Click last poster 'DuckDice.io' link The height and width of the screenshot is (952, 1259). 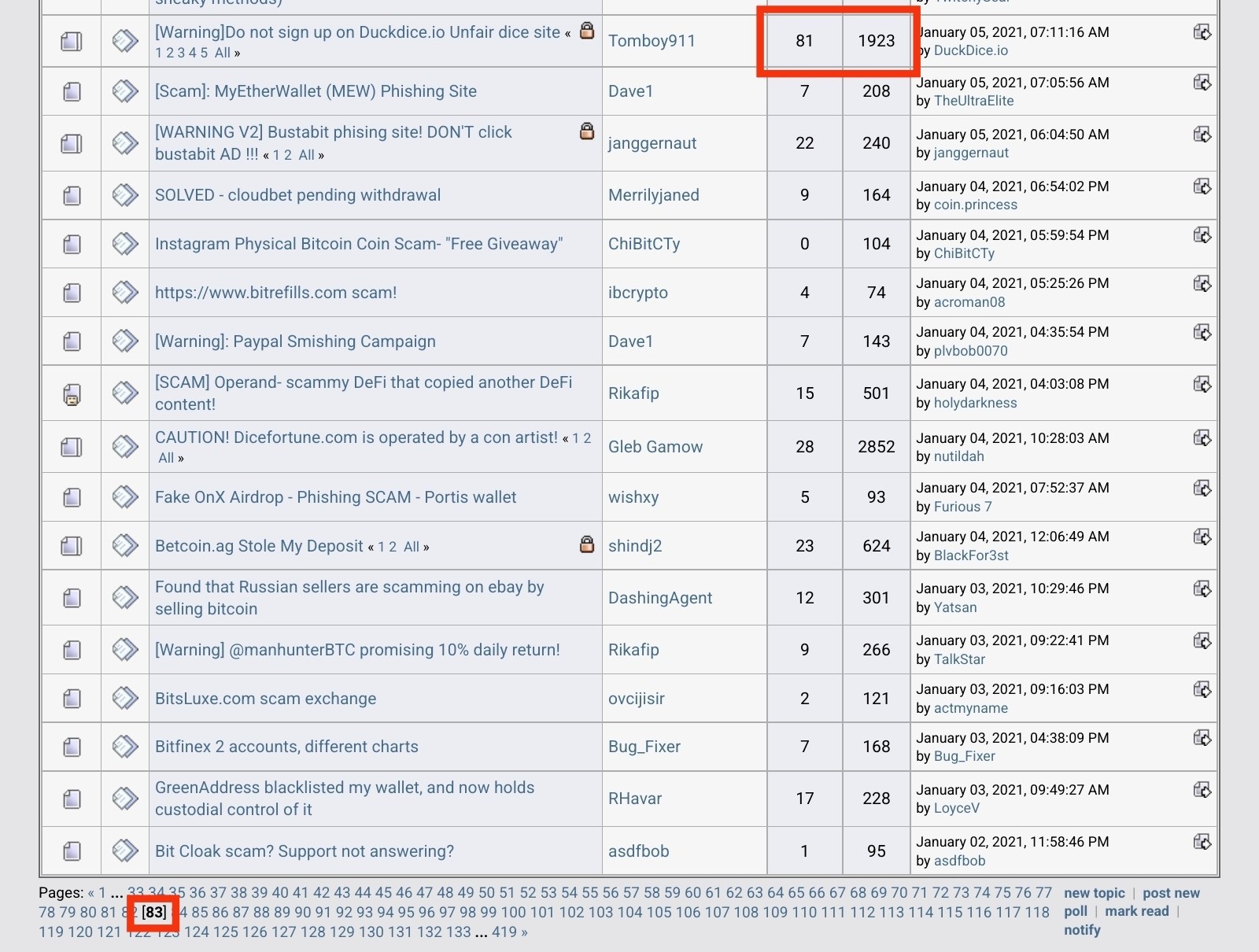click(971, 50)
